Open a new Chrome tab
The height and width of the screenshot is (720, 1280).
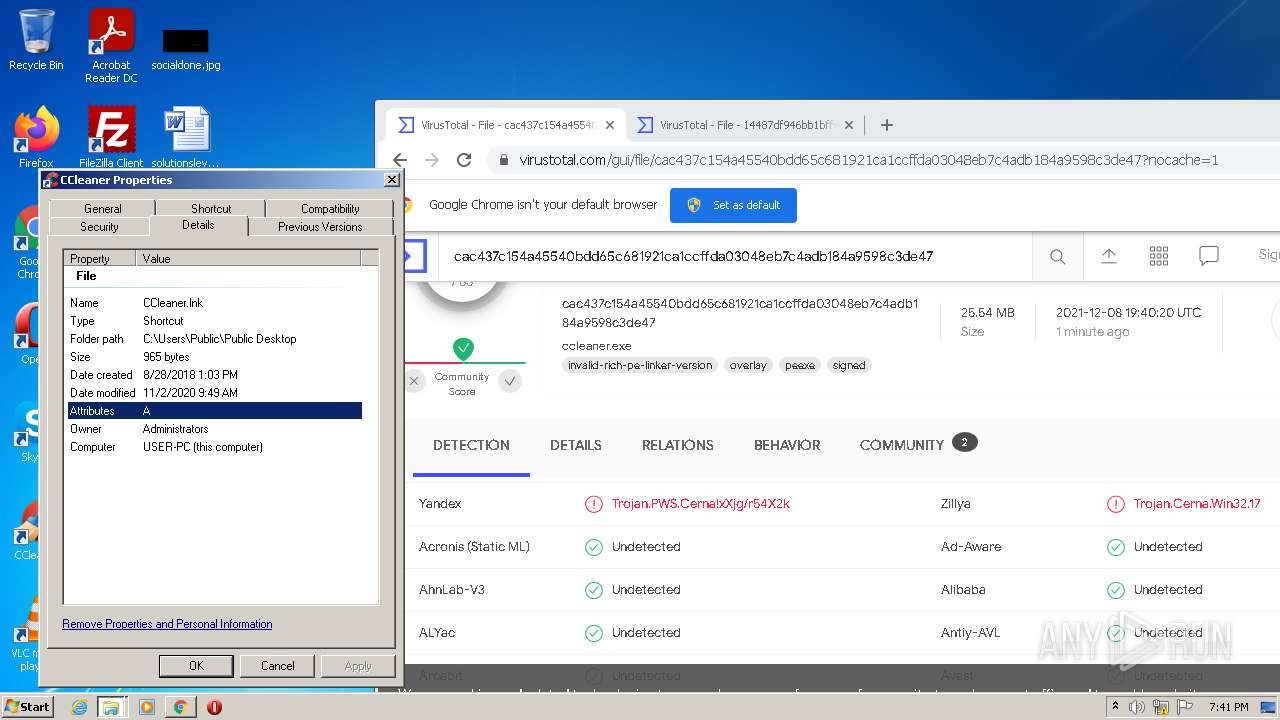coord(886,125)
